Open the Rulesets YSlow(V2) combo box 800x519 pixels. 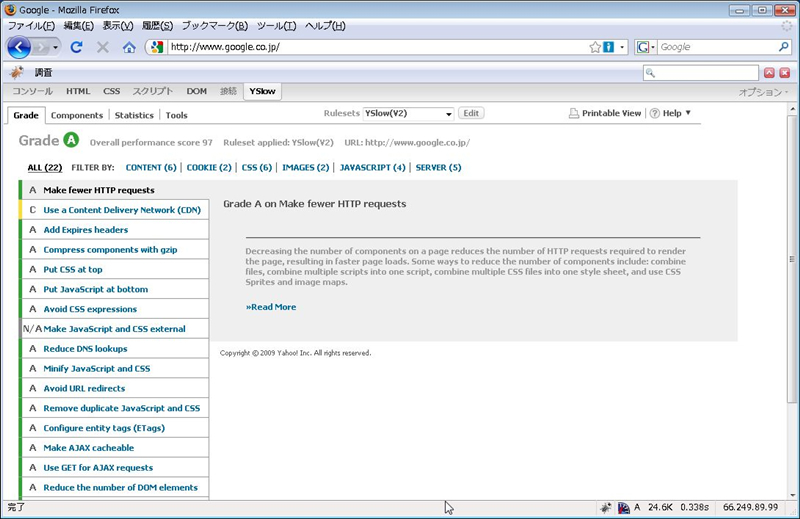(x=408, y=113)
